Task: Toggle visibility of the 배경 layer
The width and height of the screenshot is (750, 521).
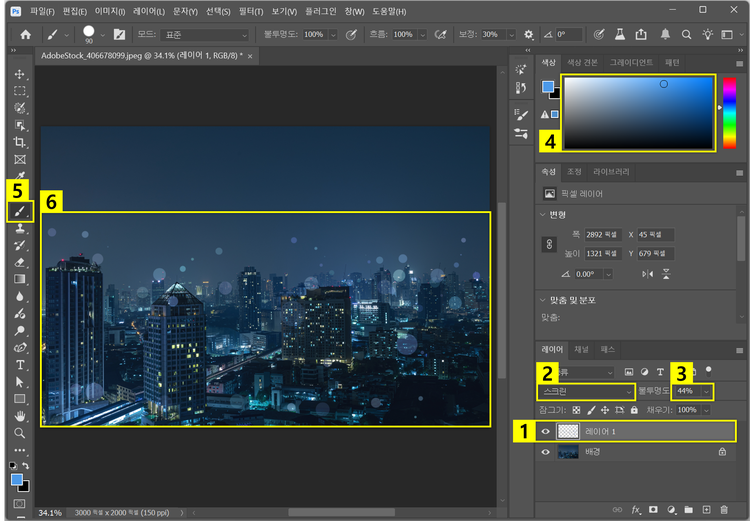Action: pos(545,452)
